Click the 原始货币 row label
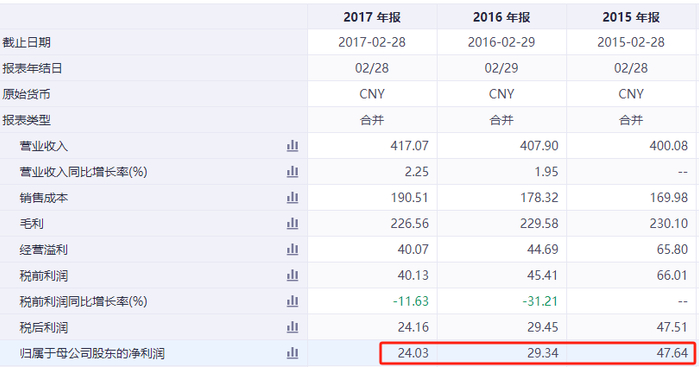This screenshot has height=367, width=699. [x=26, y=94]
